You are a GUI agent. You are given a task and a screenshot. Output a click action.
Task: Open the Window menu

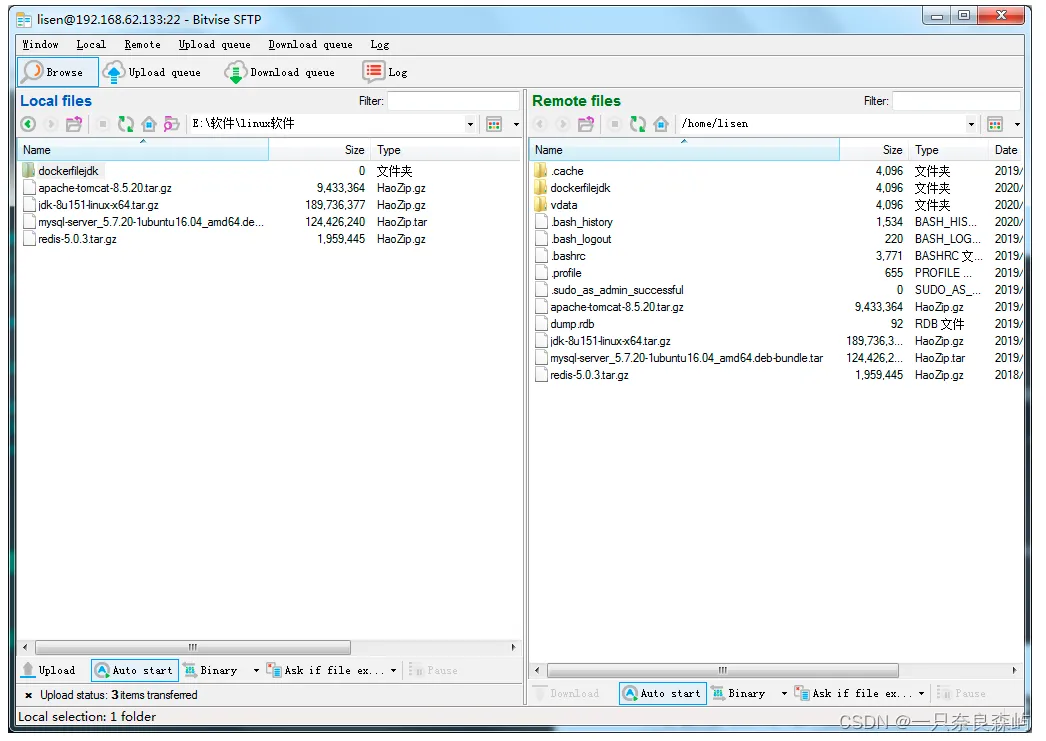(41, 45)
